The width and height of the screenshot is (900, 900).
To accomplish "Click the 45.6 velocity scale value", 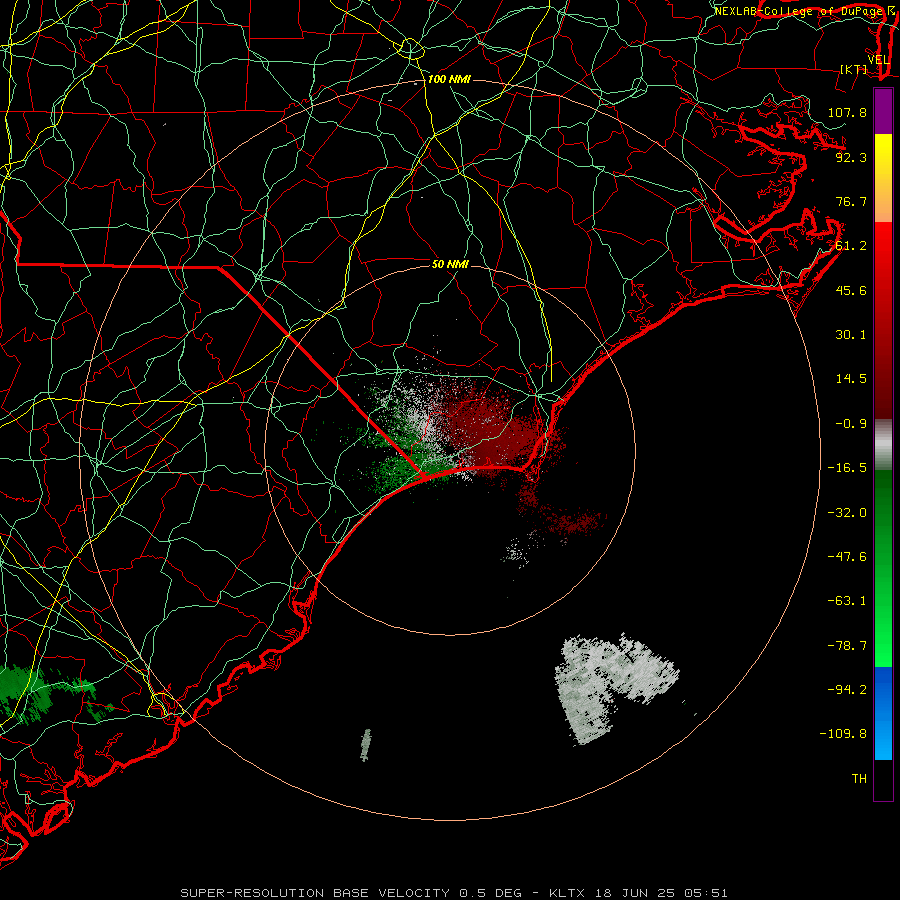I will 851,290.
